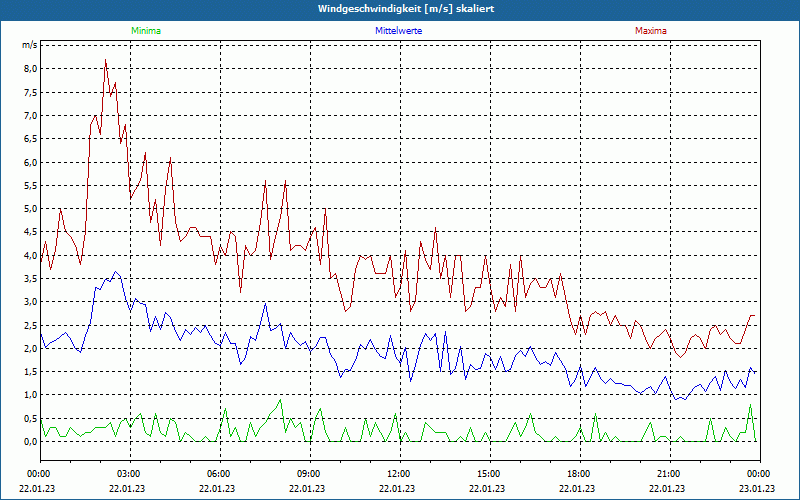The image size is (800, 500).
Task: Click the '15:00' time axis label
Action: pyautogui.click(x=487, y=474)
